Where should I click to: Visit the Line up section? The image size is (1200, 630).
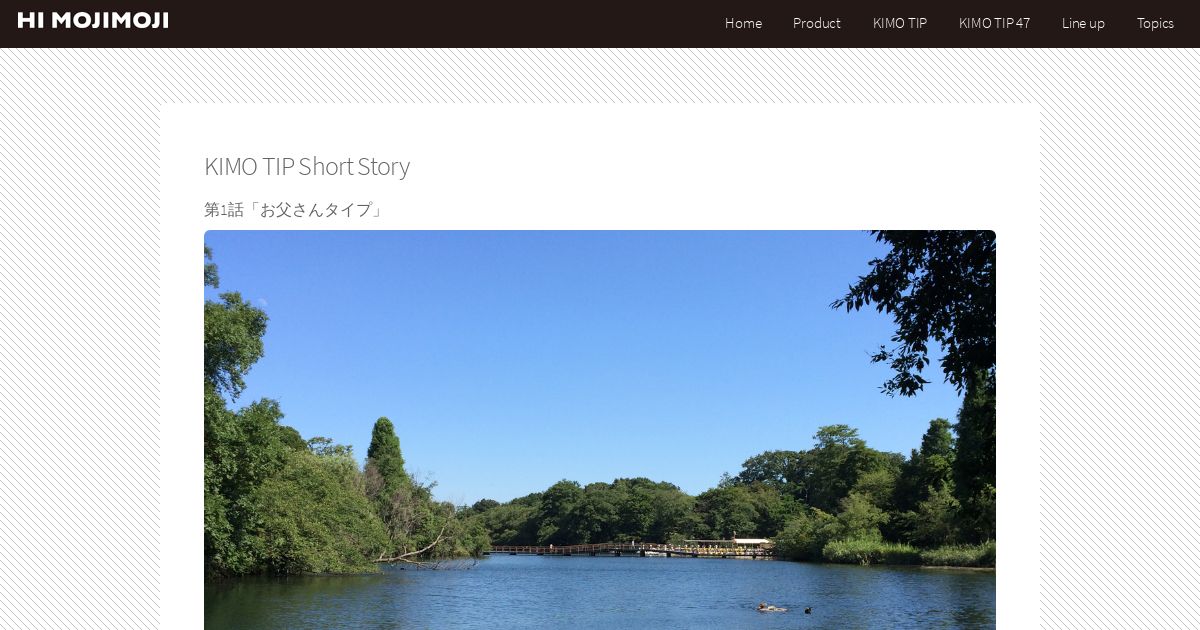pyautogui.click(x=1083, y=23)
